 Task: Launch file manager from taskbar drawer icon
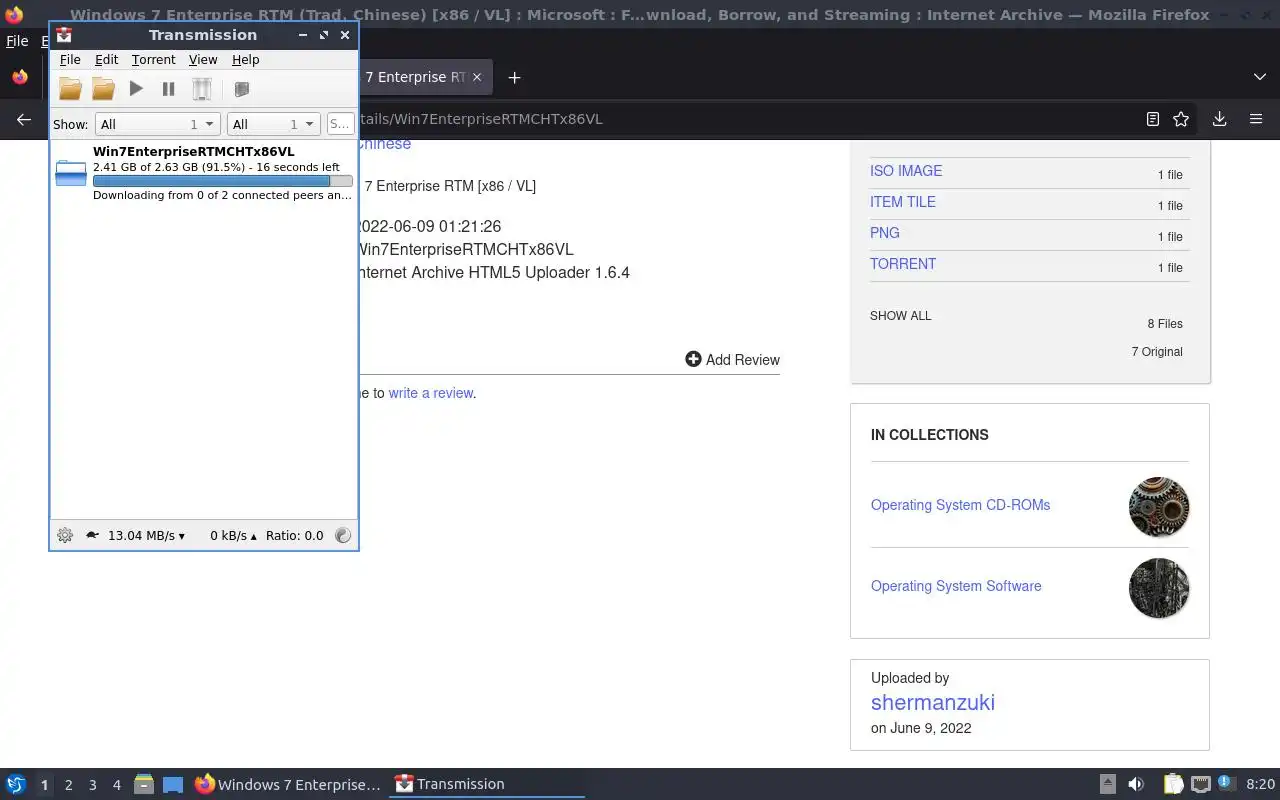(x=143, y=784)
